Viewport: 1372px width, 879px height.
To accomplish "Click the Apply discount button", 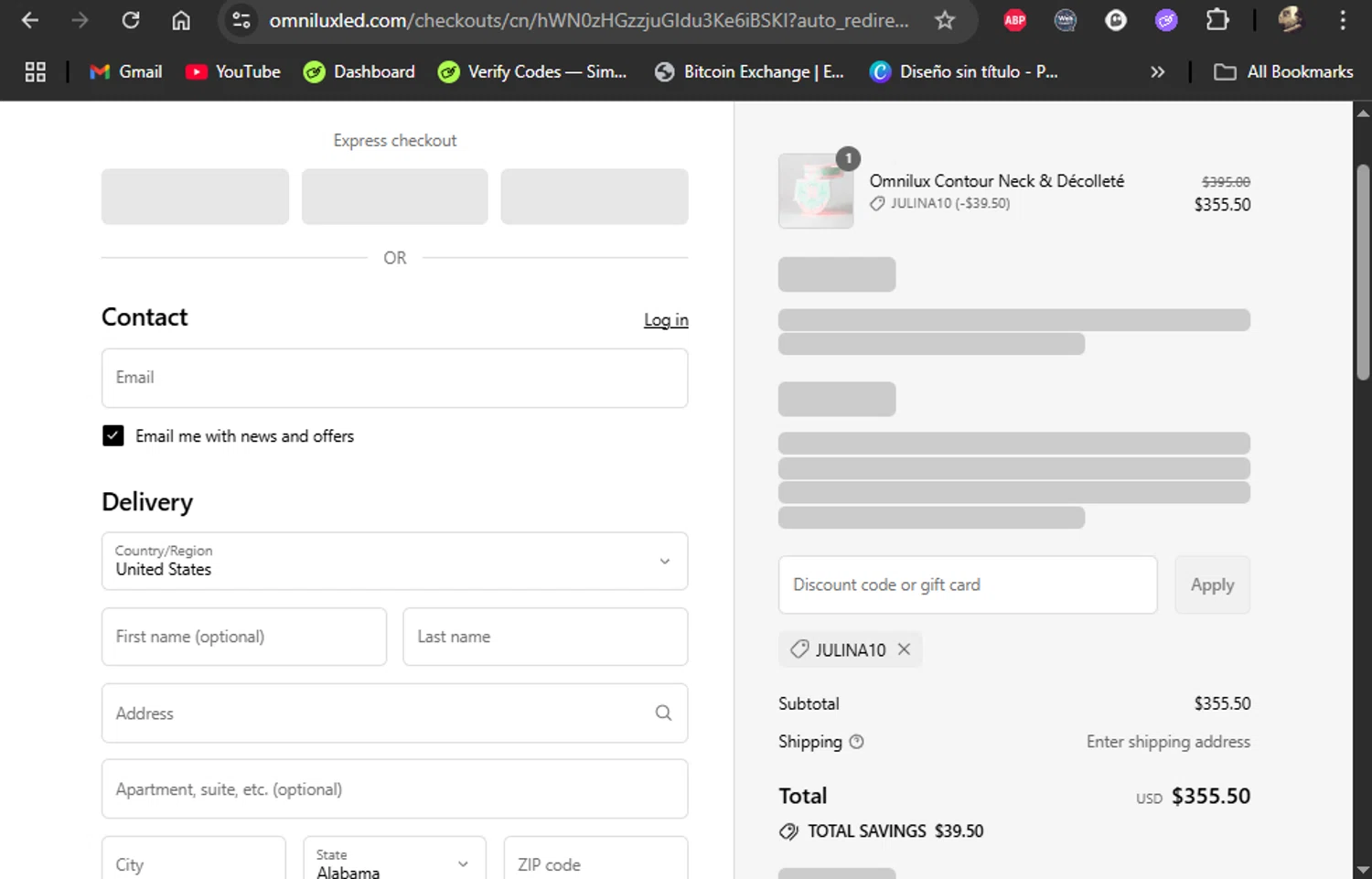I will coord(1213,584).
